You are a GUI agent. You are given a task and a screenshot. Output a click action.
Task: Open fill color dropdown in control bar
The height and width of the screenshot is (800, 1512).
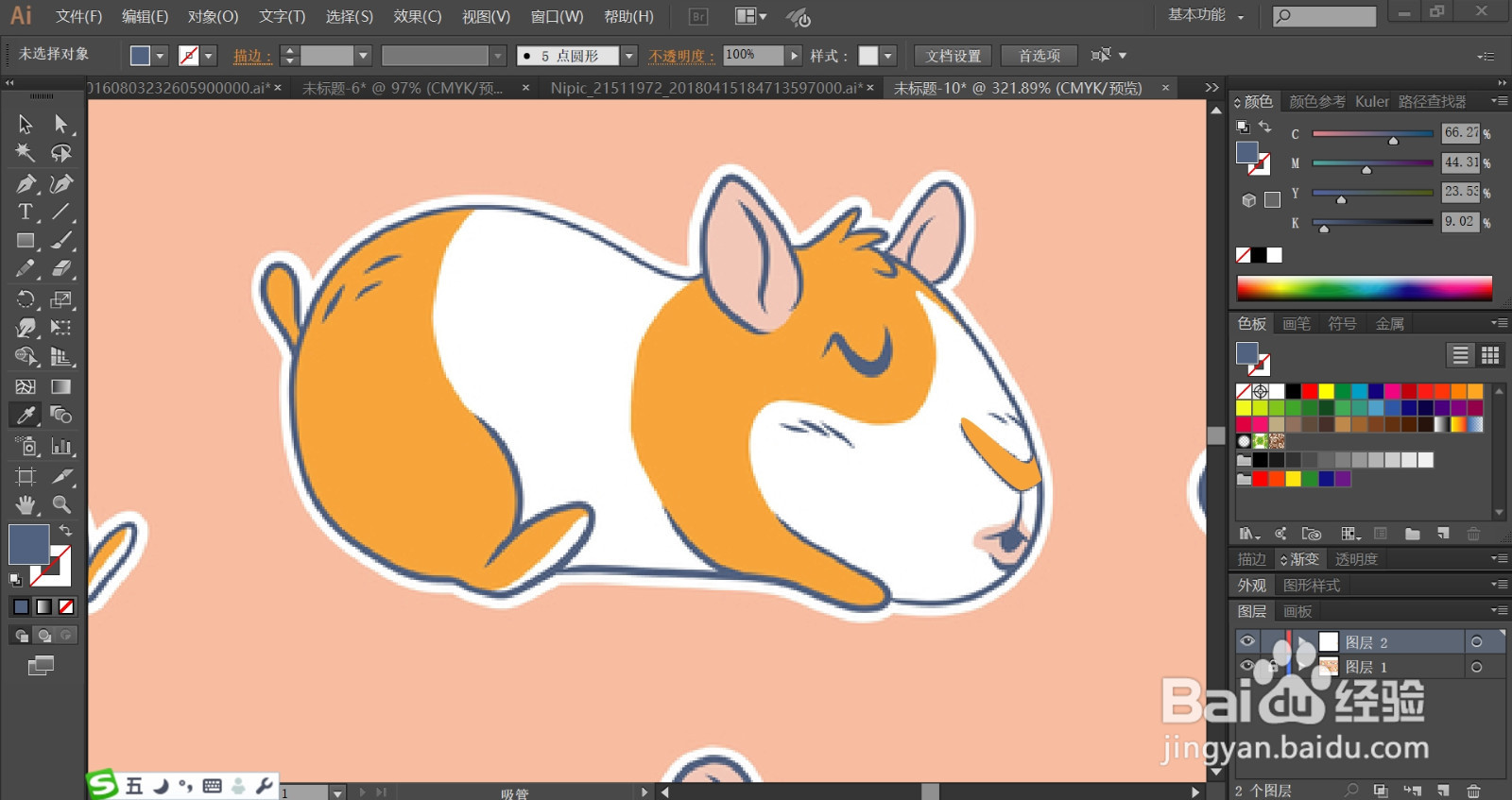(x=160, y=56)
